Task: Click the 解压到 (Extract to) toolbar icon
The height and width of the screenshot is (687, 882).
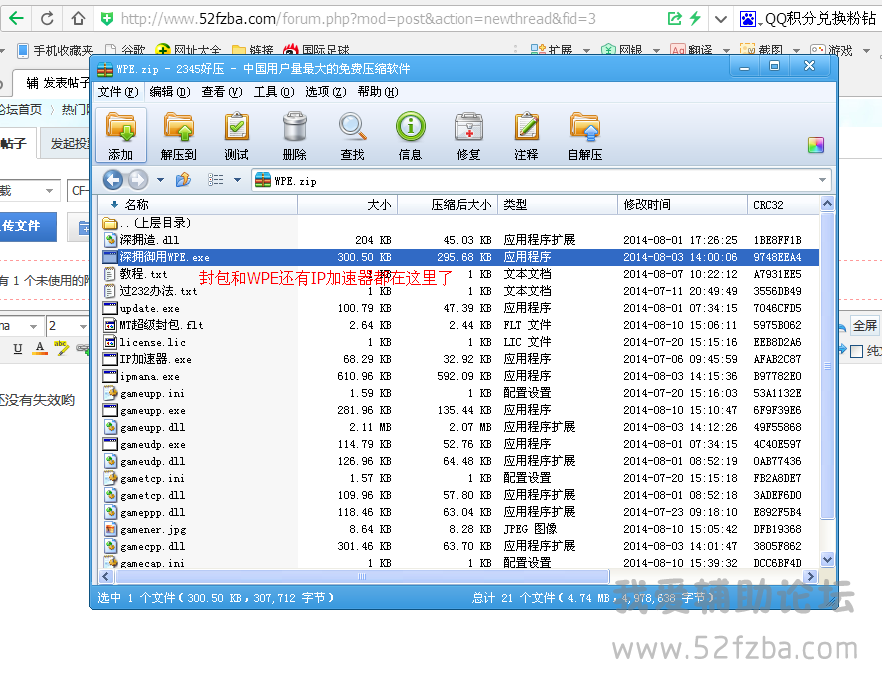Action: 178,134
